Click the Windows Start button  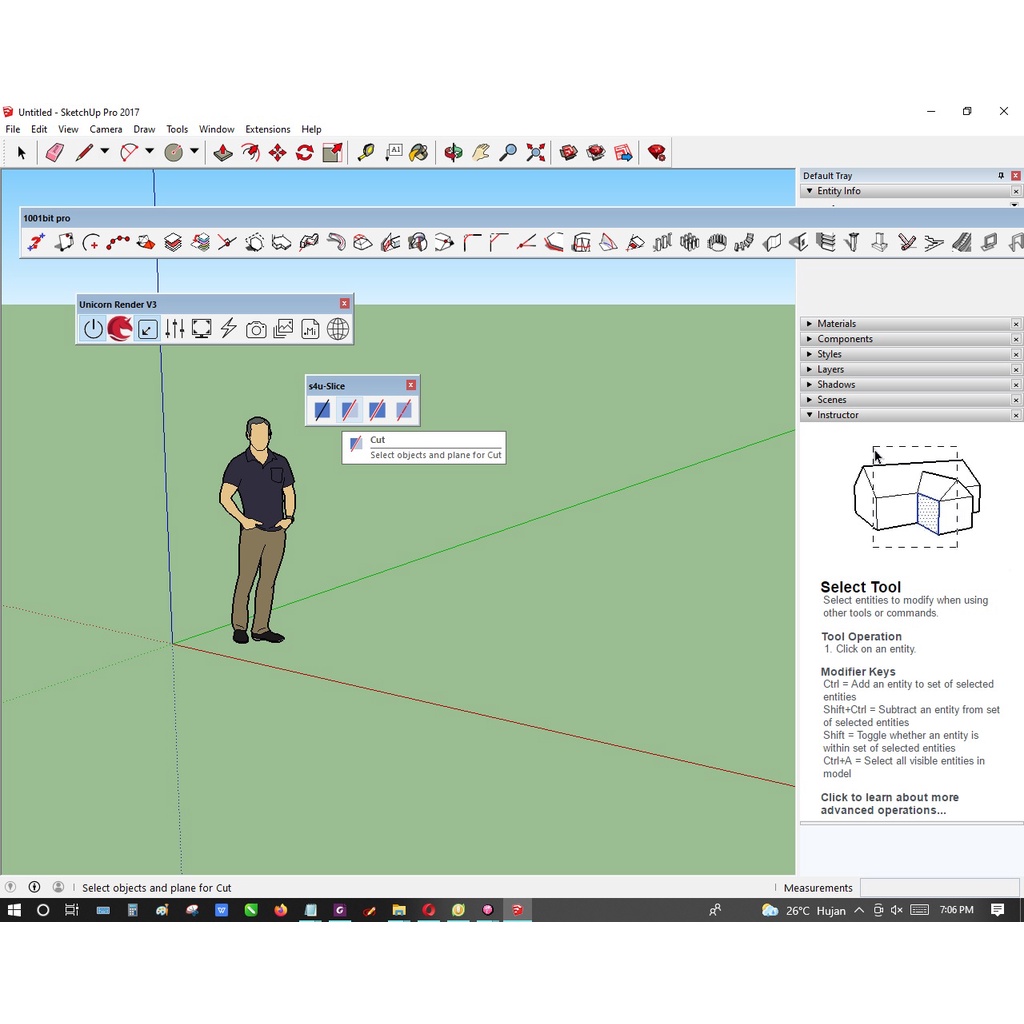(x=14, y=910)
